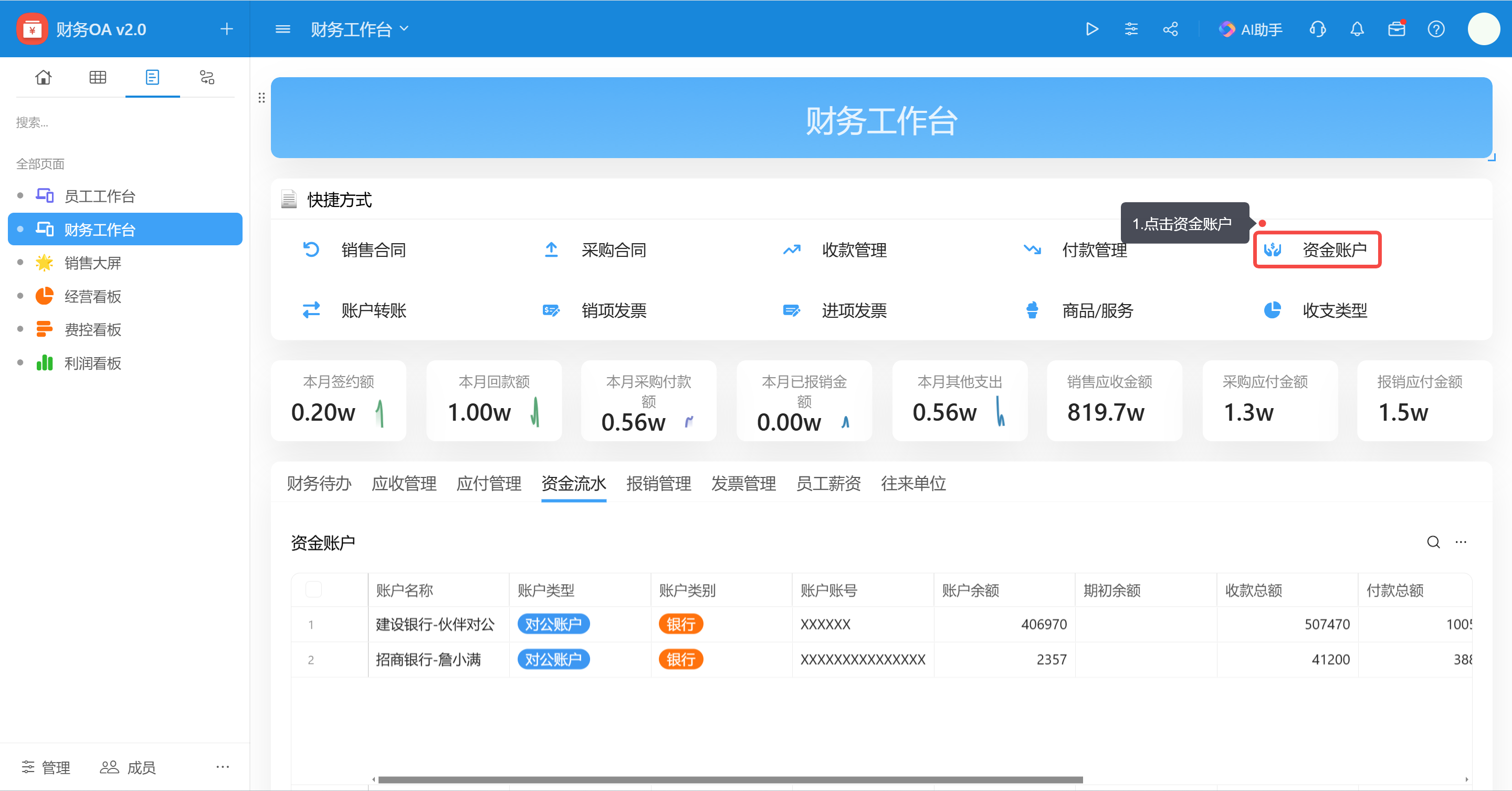Open the 账户转账 shortcut
Screen dimensions: 1512x791
coord(354,310)
